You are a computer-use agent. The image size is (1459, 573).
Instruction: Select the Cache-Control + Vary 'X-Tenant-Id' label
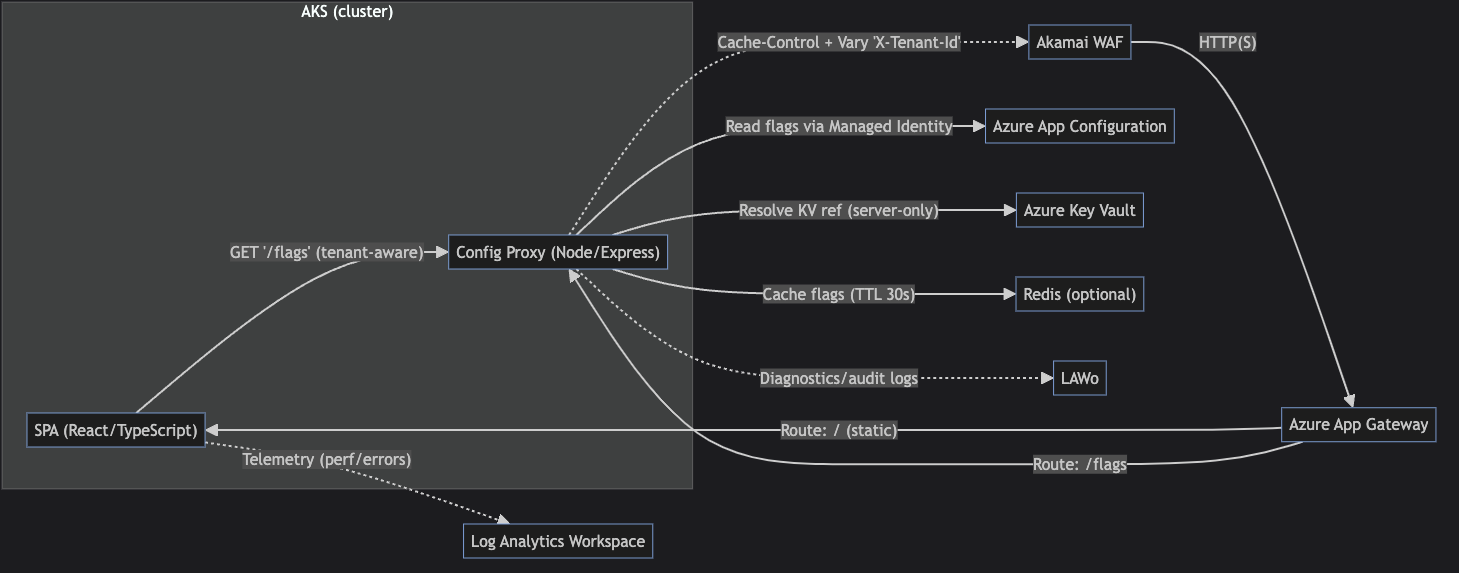[x=839, y=43]
